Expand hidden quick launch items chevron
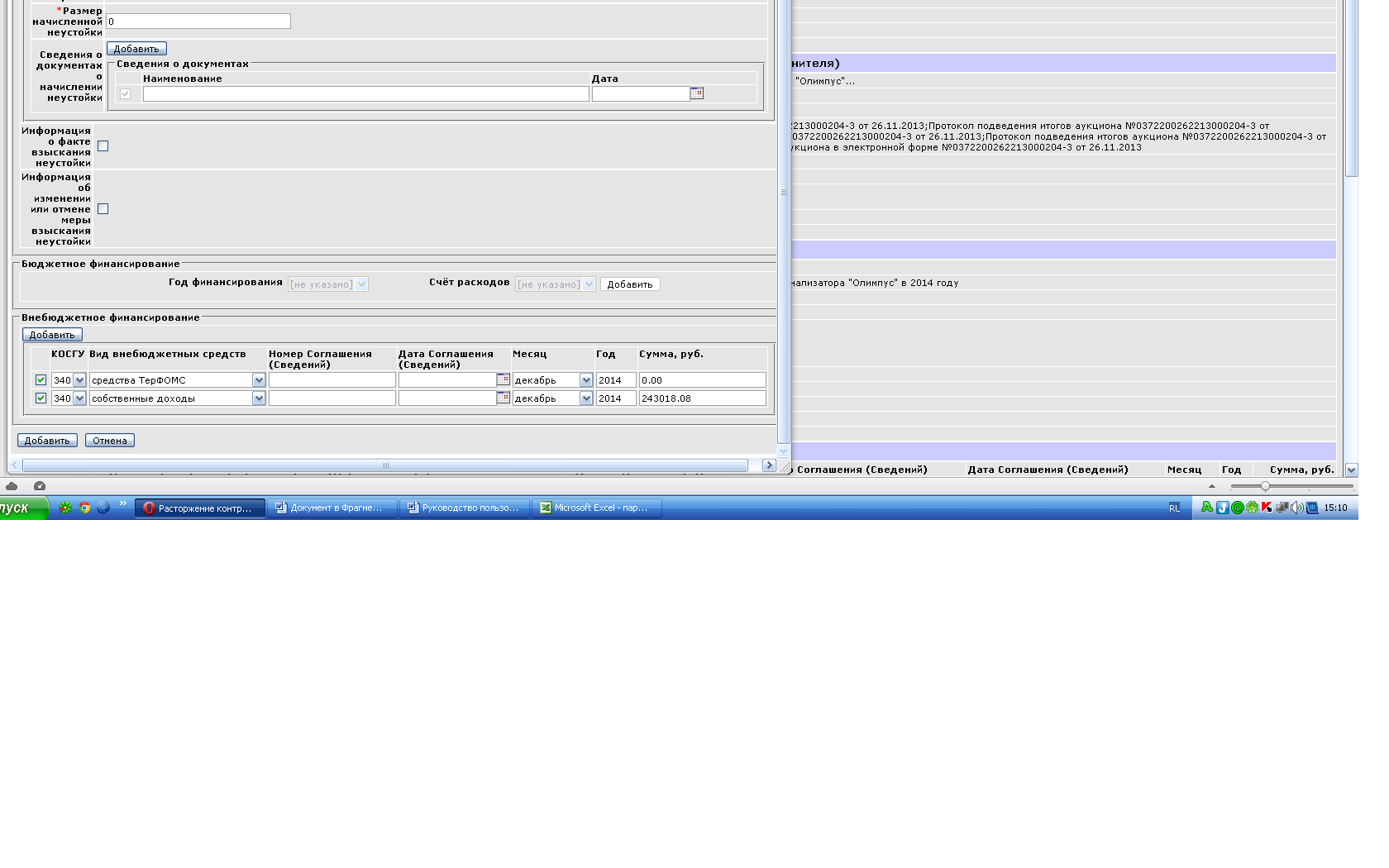 (123, 503)
